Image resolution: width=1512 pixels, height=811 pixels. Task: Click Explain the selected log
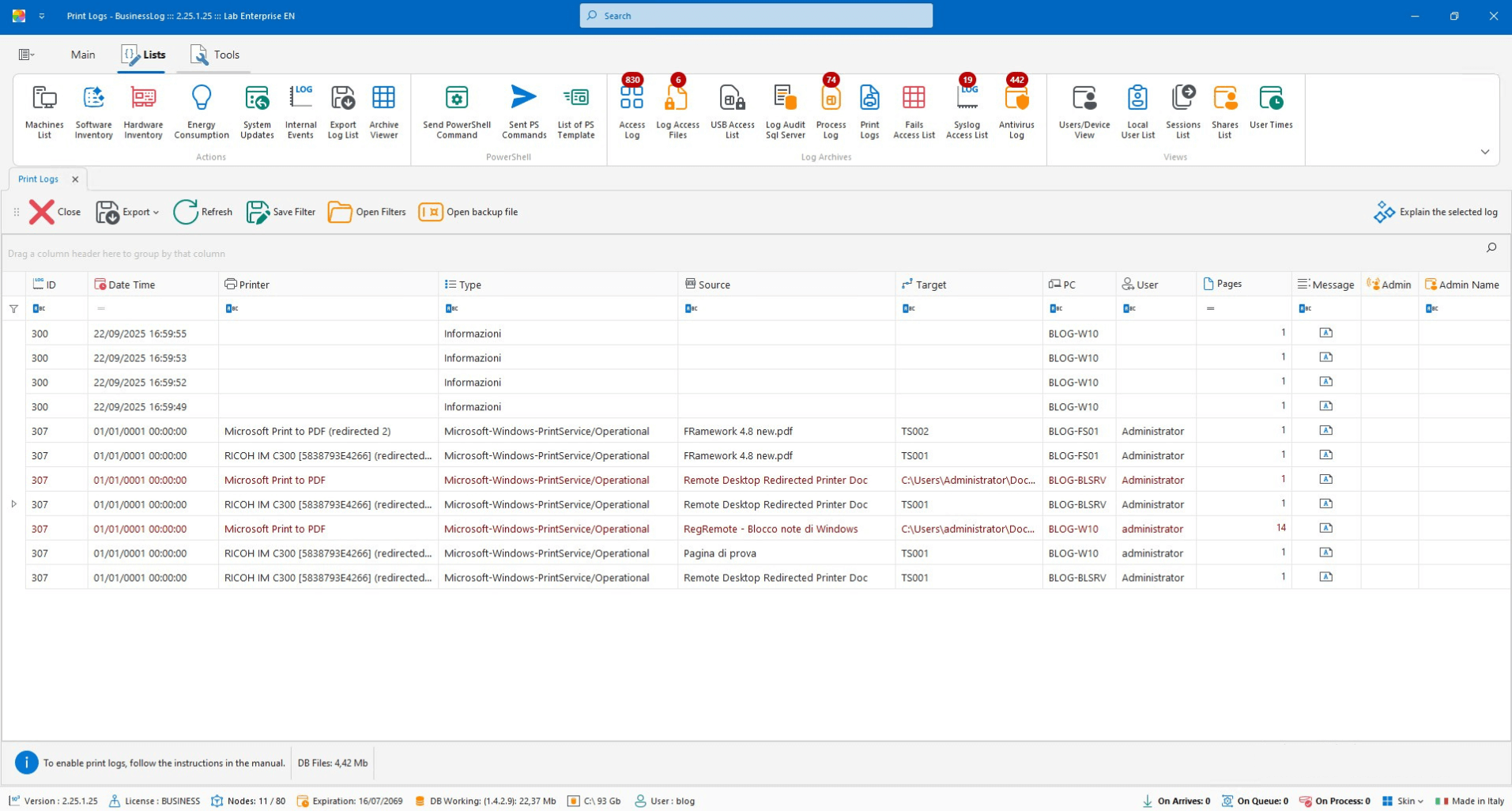point(1435,212)
